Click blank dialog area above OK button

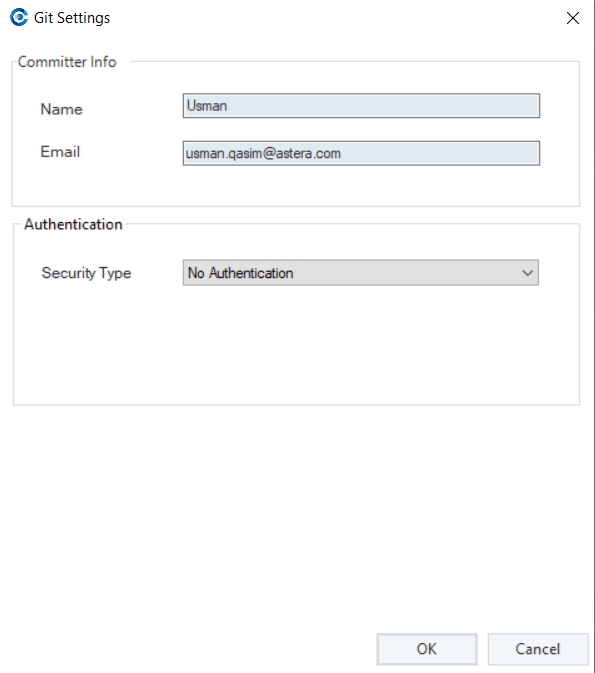pyautogui.click(x=296, y=515)
